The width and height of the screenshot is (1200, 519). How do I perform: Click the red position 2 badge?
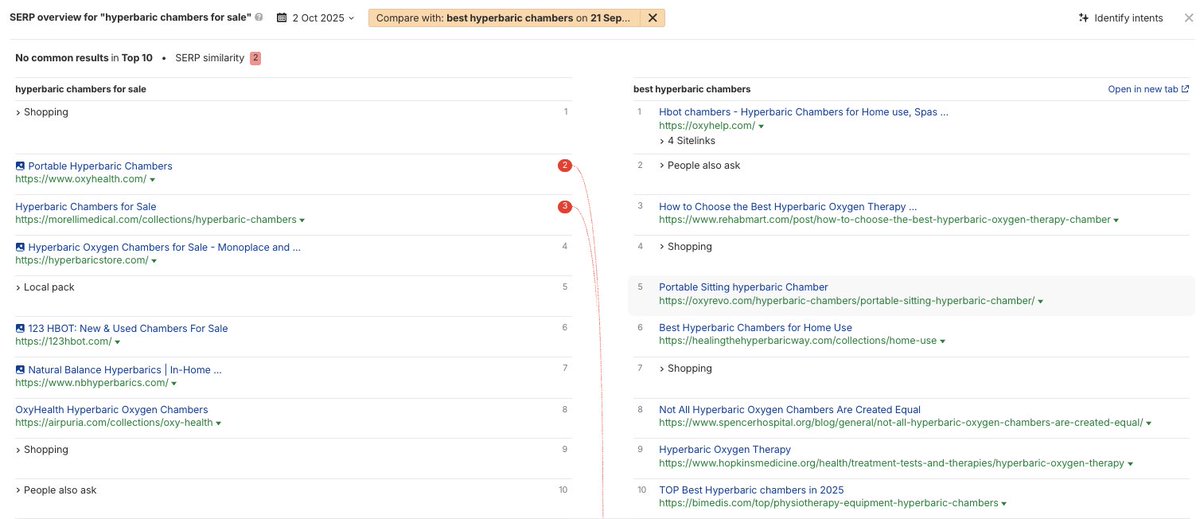565,166
